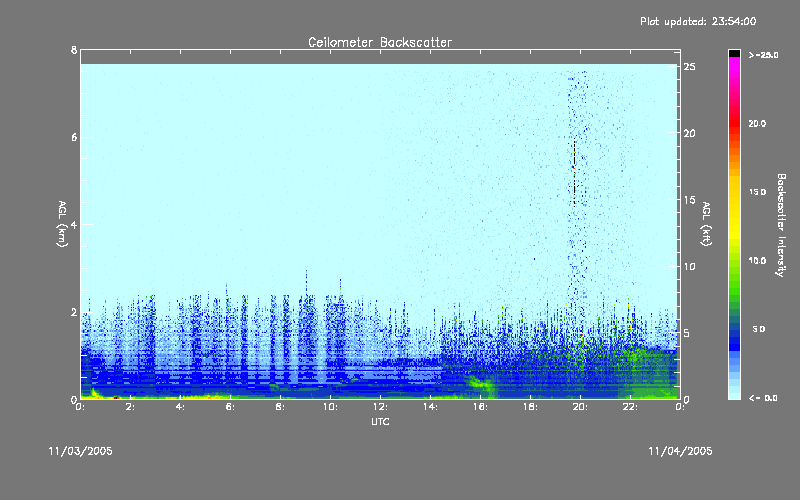Pick the black segment atop the colorbar
This screenshot has height=500, width=800.
click(x=734, y=53)
